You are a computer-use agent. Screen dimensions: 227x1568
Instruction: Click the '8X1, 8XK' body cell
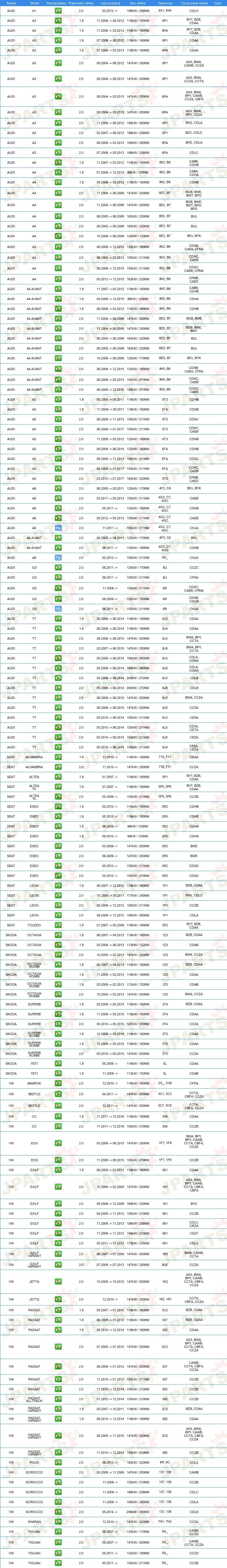pos(165,10)
